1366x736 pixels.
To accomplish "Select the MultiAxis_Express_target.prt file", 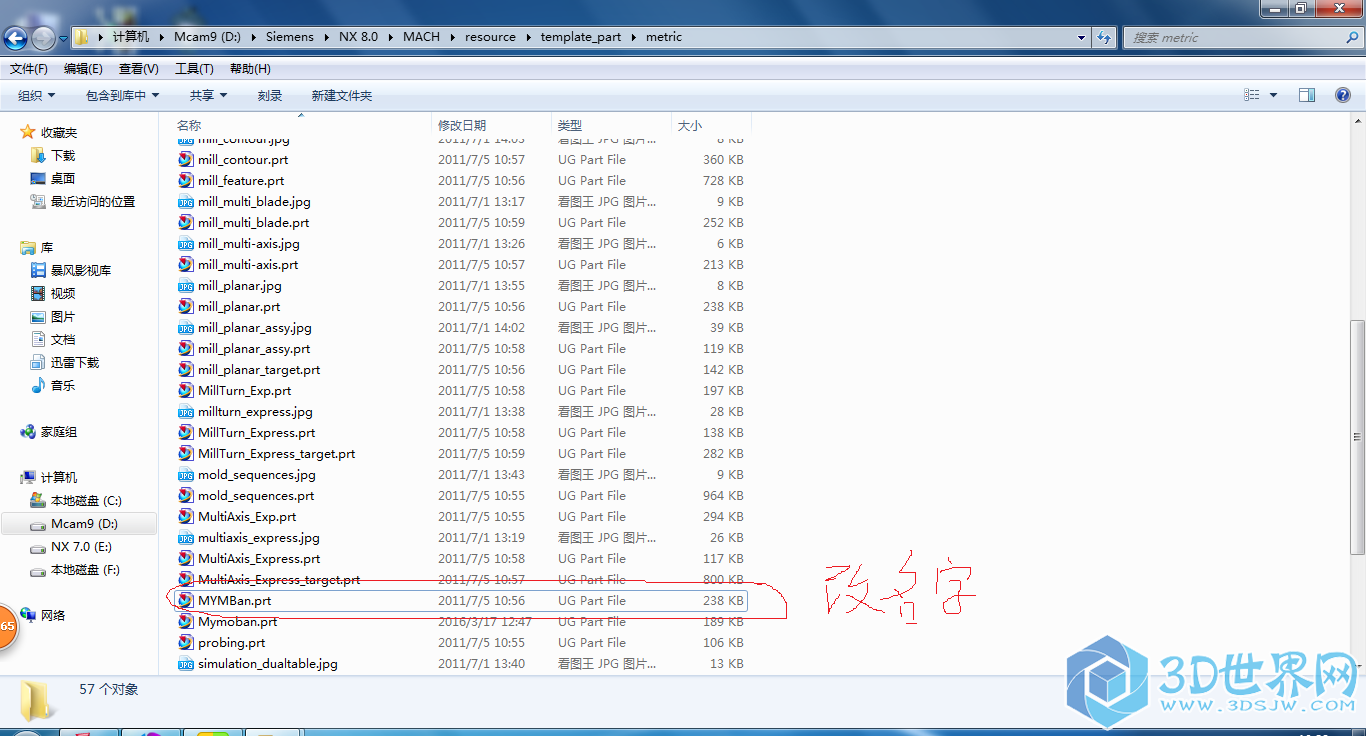I will (x=279, y=579).
